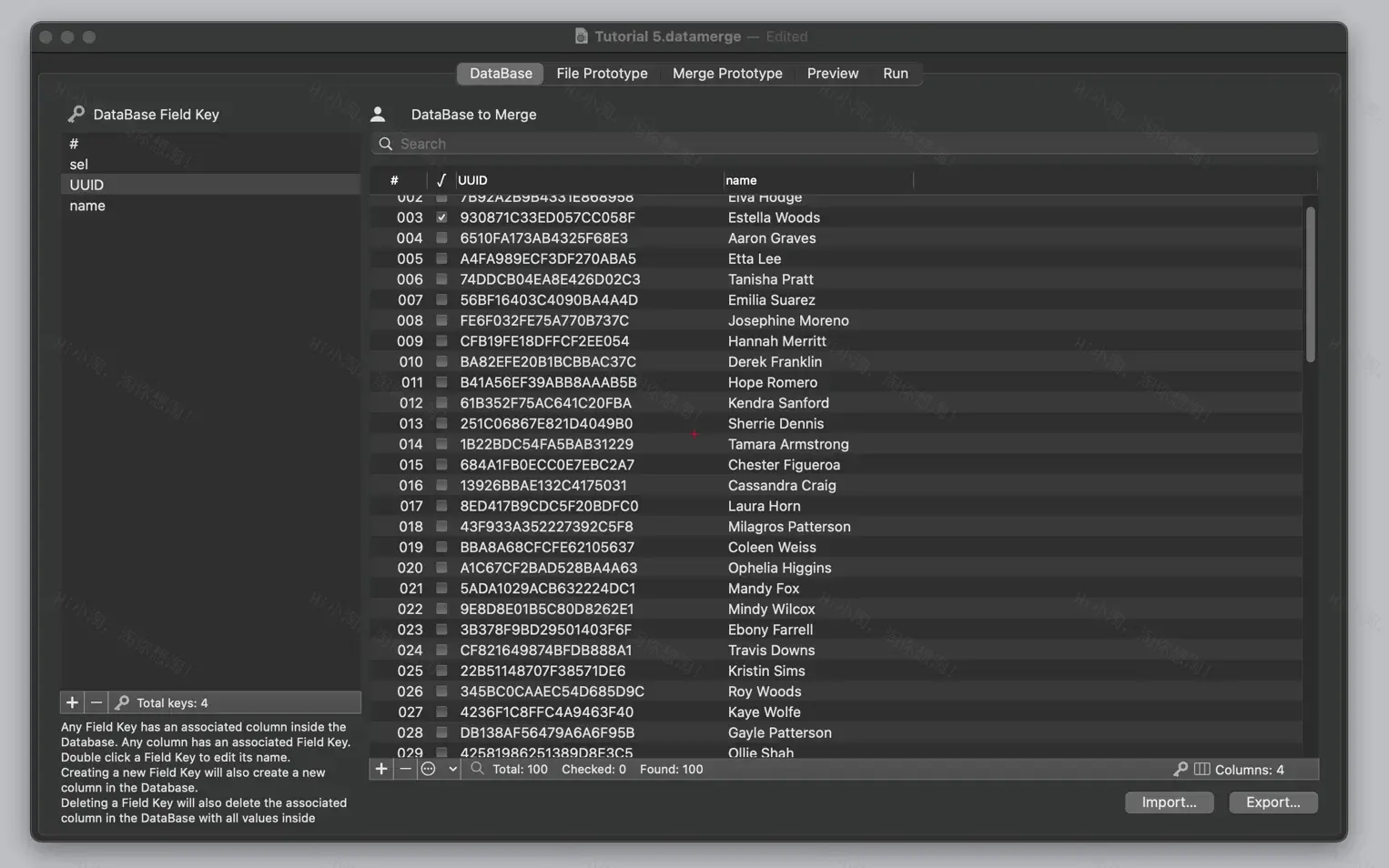Click the remove Field Key minus icon
Screen dimensions: 1389x868
click(x=96, y=702)
